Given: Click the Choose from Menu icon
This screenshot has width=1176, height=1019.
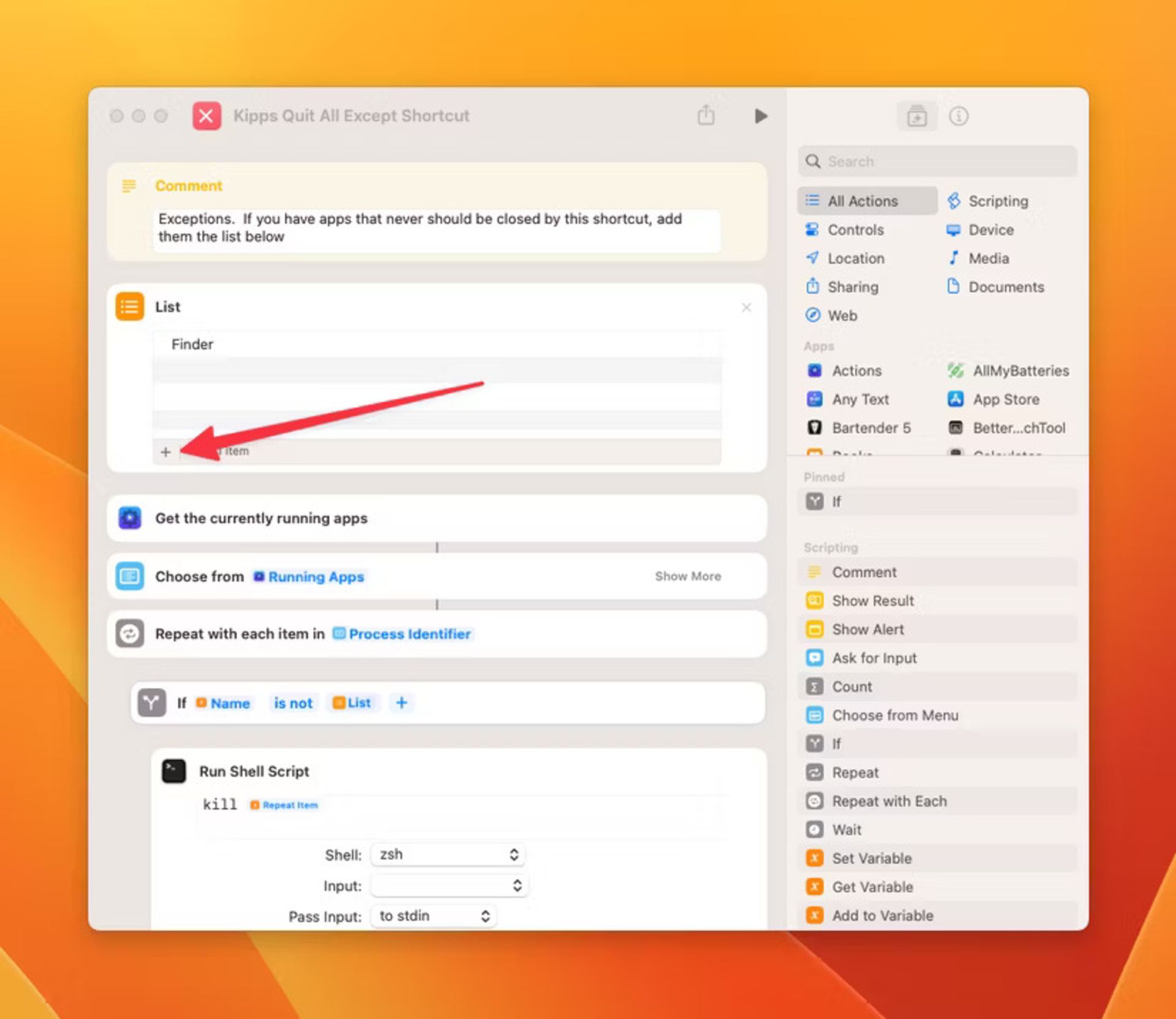Looking at the screenshot, I should pos(814,715).
